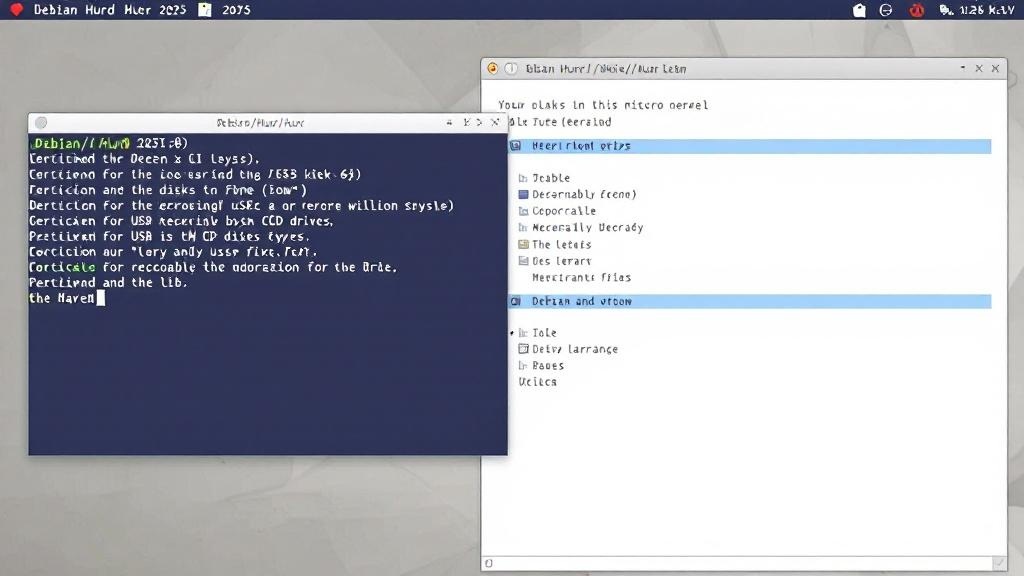The width and height of the screenshot is (1024, 576).
Task: Click the network display tray icon
Action: point(946,10)
